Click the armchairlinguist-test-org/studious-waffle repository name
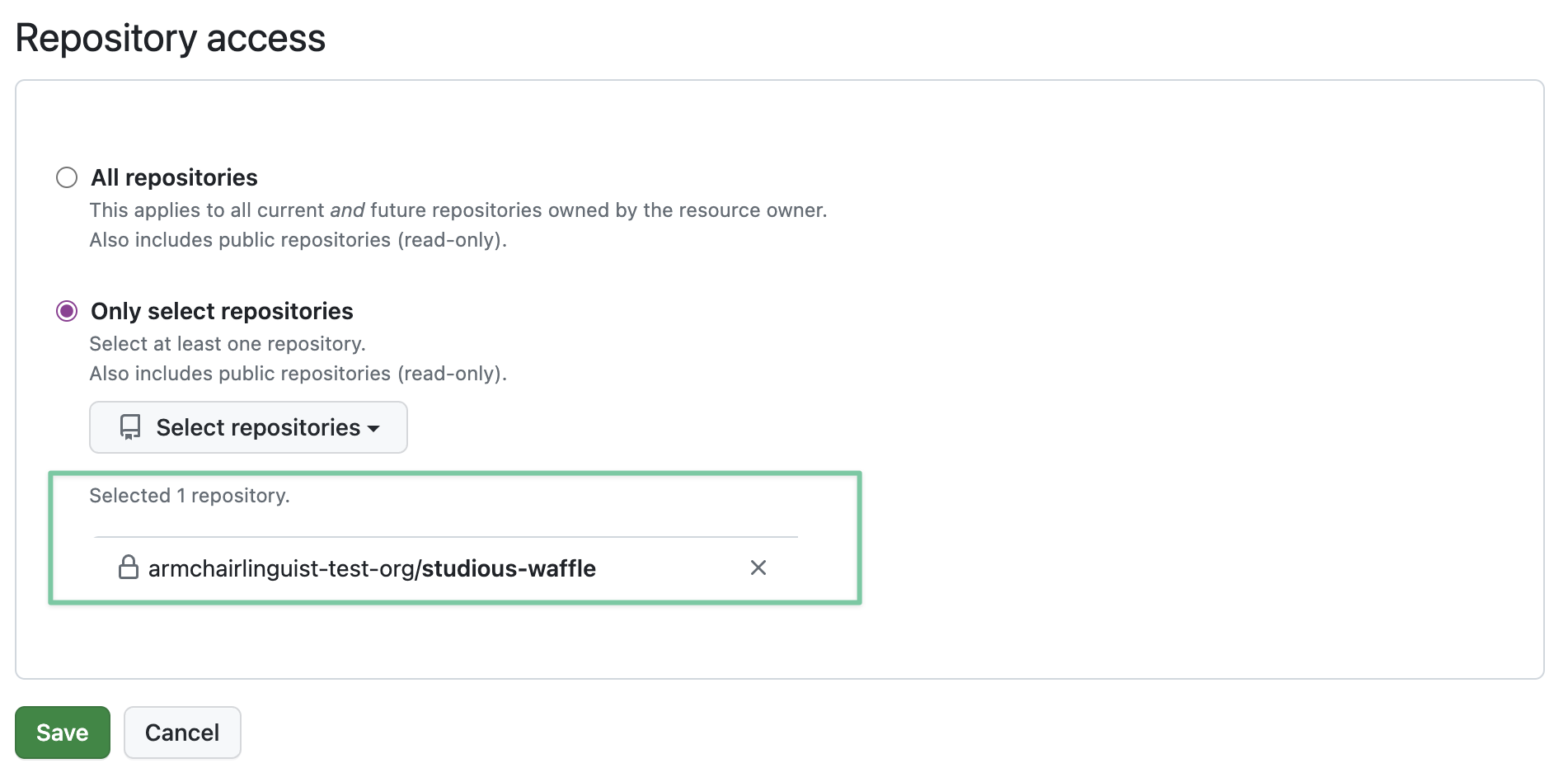The height and width of the screenshot is (782, 1568). (370, 568)
